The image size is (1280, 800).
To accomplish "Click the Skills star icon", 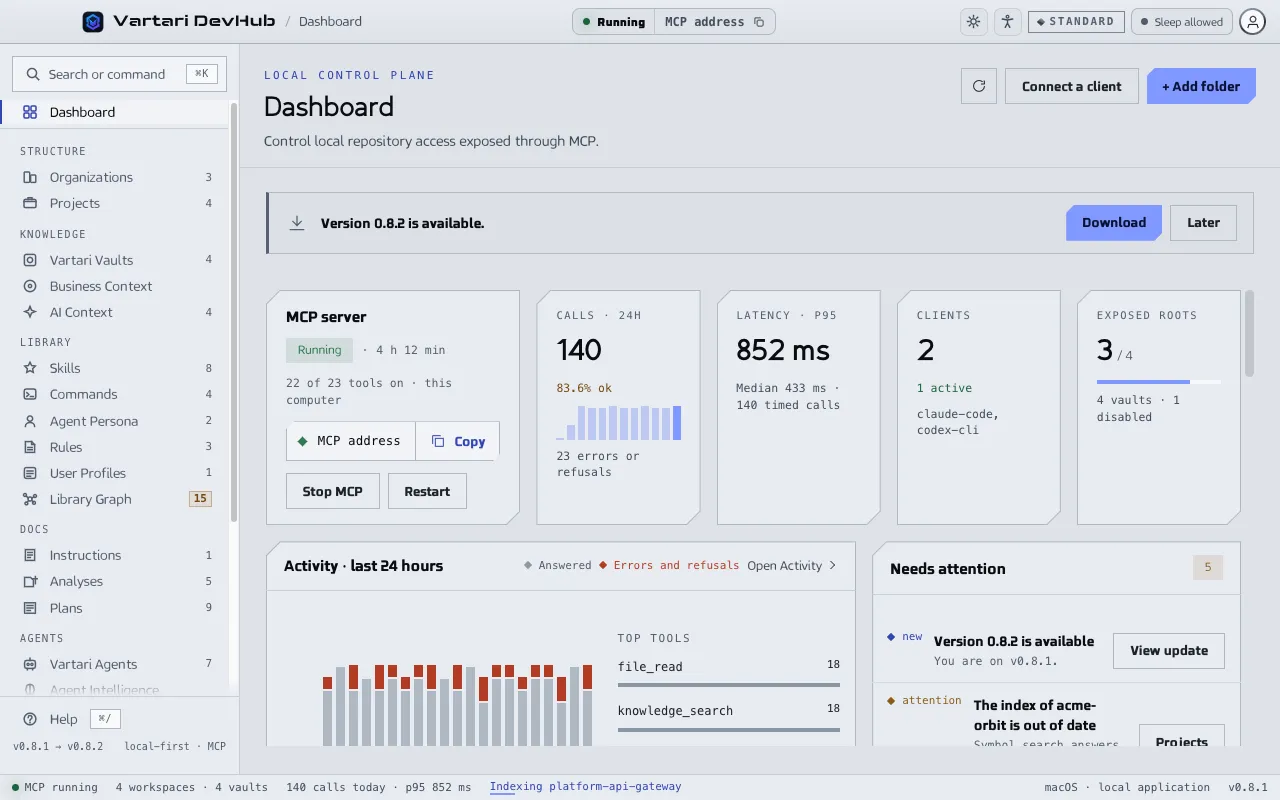I will tap(30, 368).
